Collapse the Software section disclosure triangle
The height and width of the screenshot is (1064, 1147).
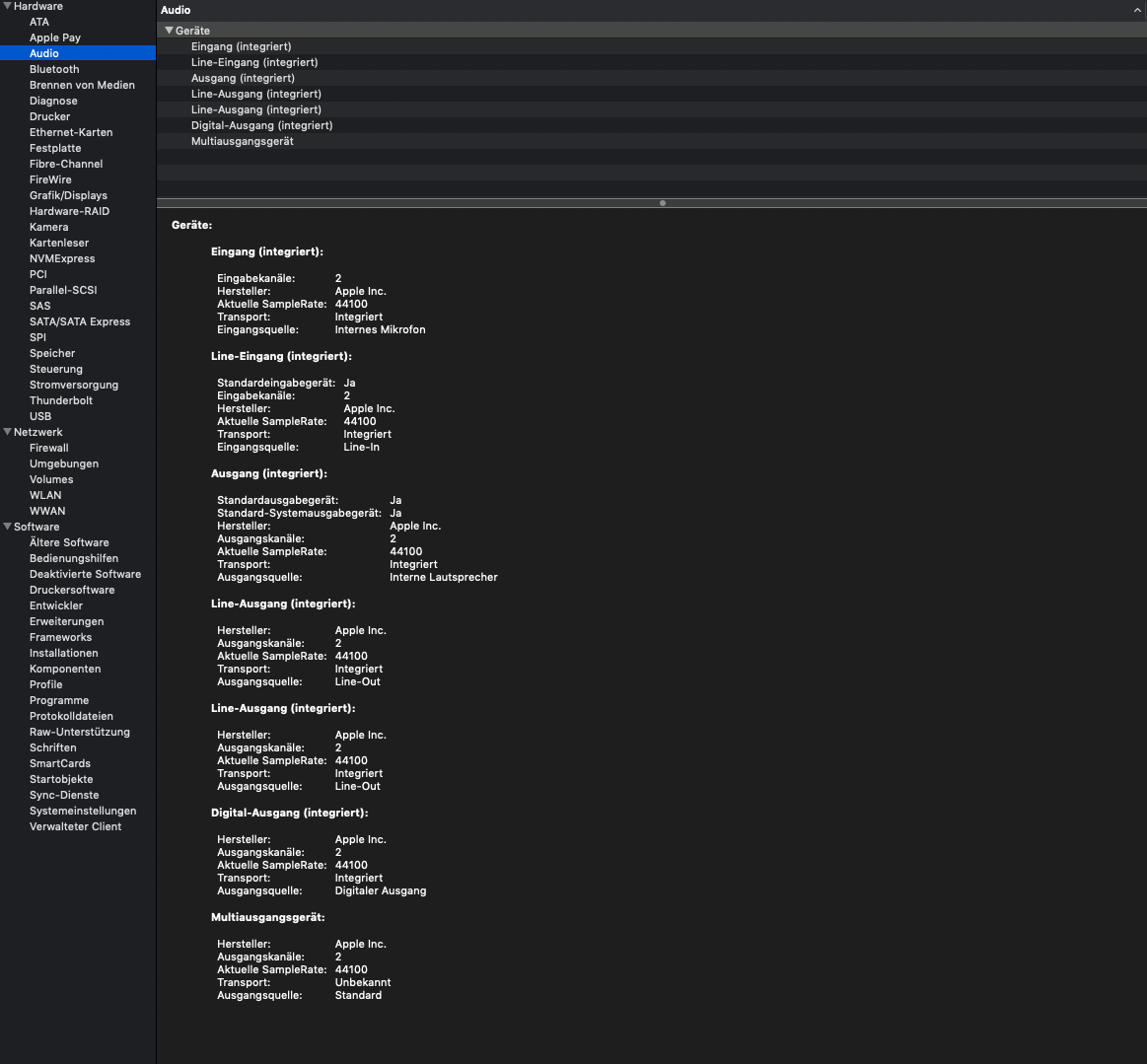7,527
